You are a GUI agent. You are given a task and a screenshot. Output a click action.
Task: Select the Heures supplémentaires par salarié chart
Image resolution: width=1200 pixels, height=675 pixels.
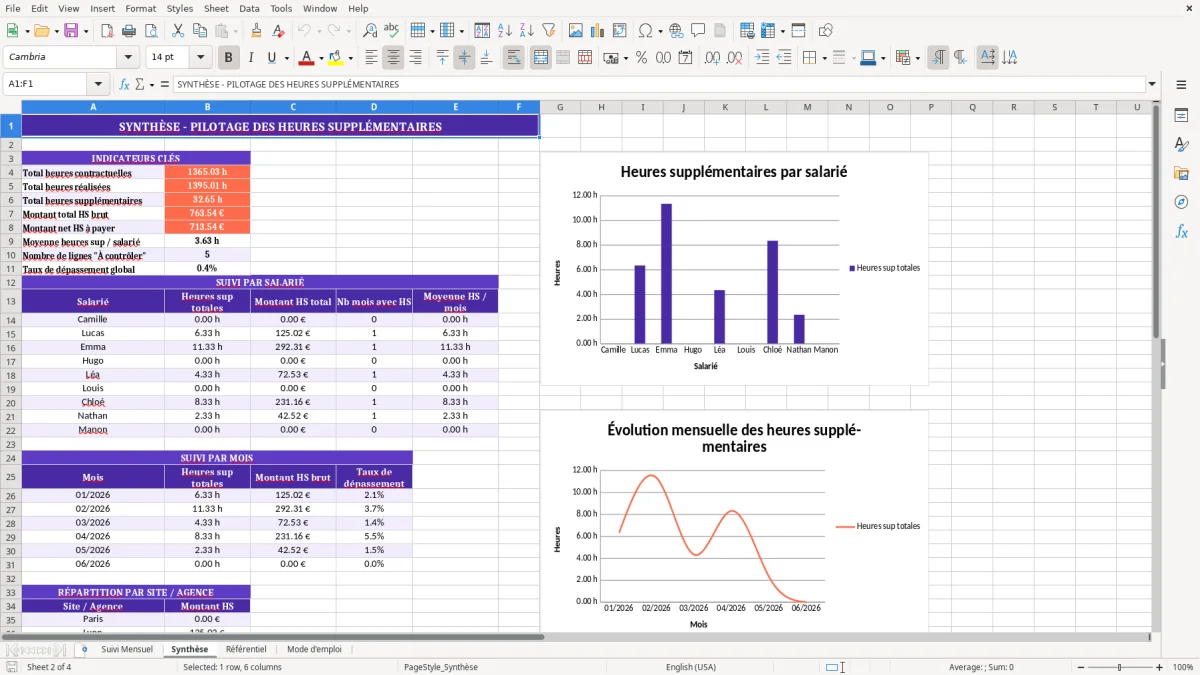coord(734,268)
